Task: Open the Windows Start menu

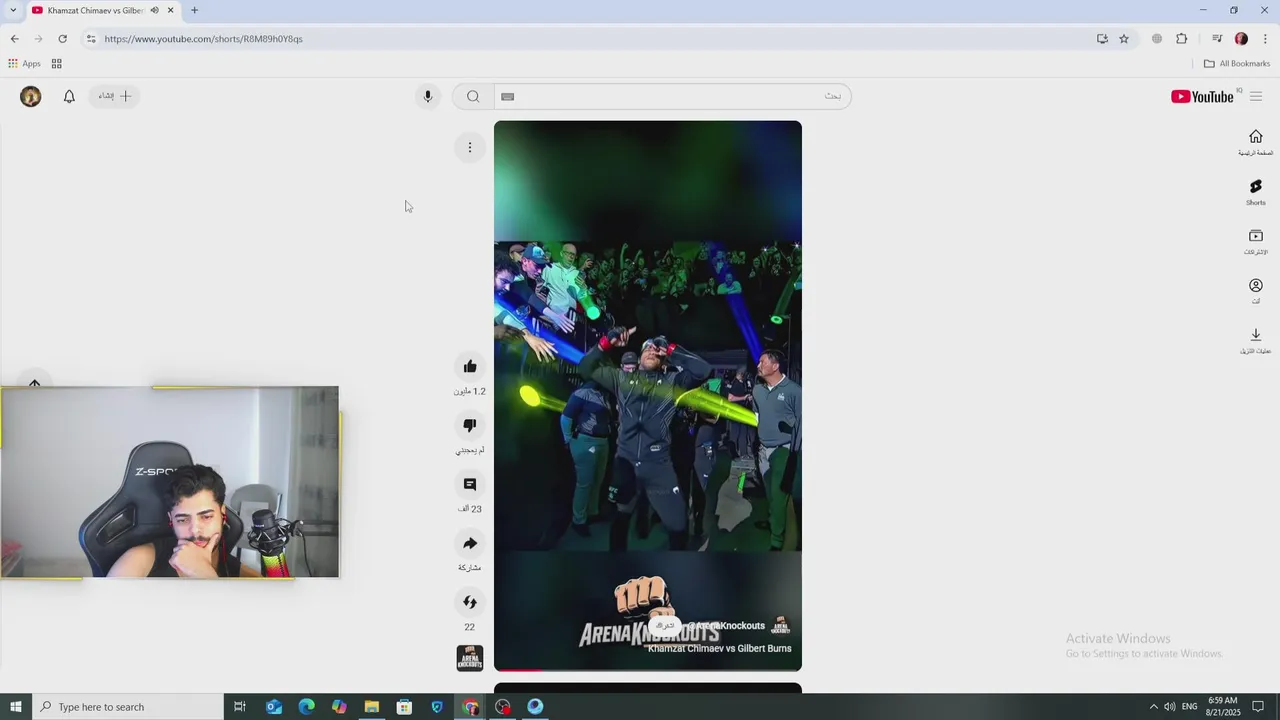Action: tap(15, 707)
